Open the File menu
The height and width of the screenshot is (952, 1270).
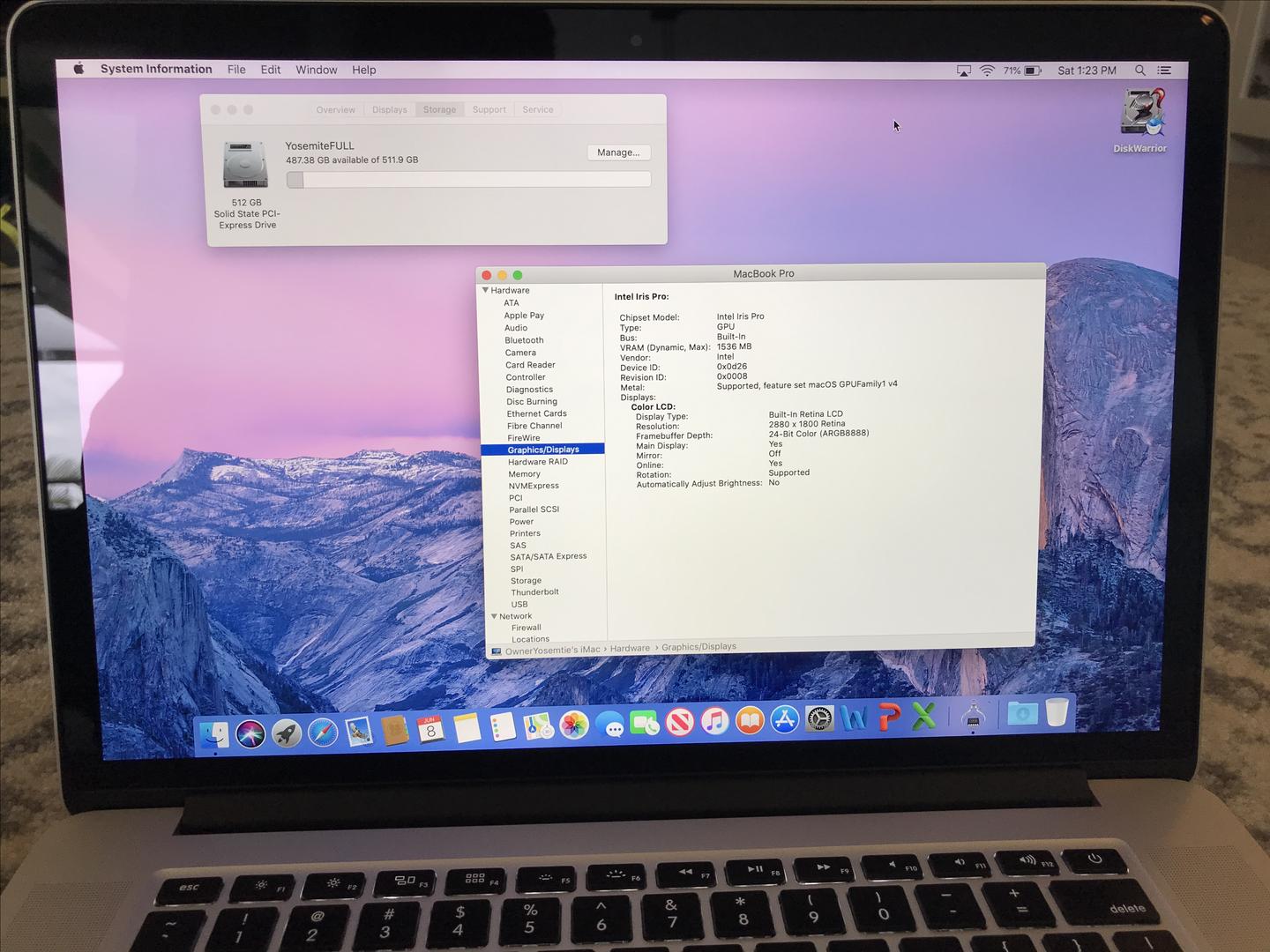[236, 70]
